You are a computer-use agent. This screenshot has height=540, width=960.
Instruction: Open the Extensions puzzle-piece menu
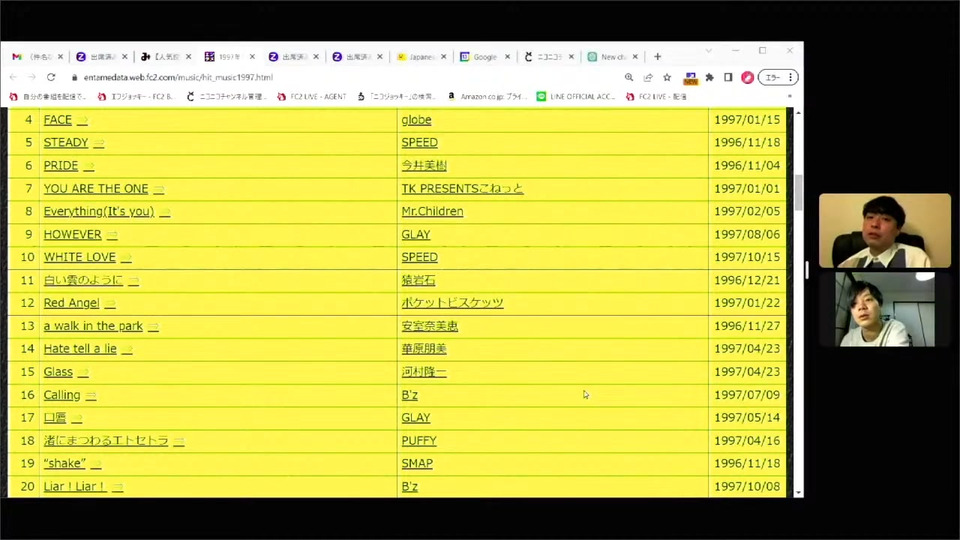(x=710, y=77)
